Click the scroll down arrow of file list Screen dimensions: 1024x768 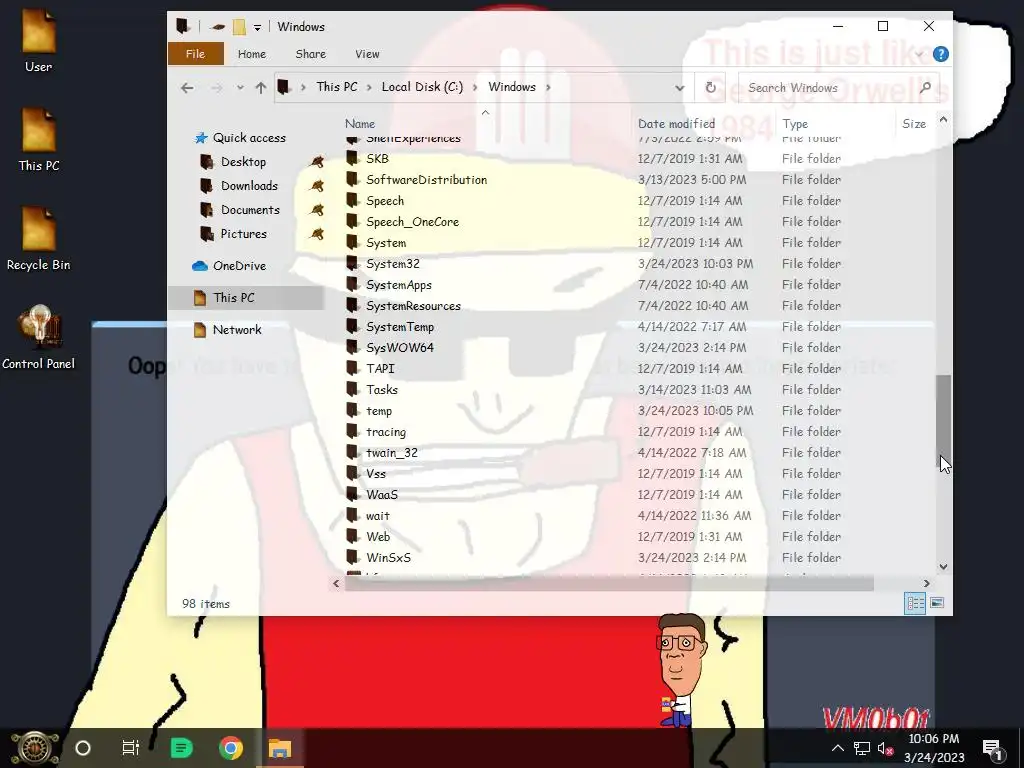point(943,566)
